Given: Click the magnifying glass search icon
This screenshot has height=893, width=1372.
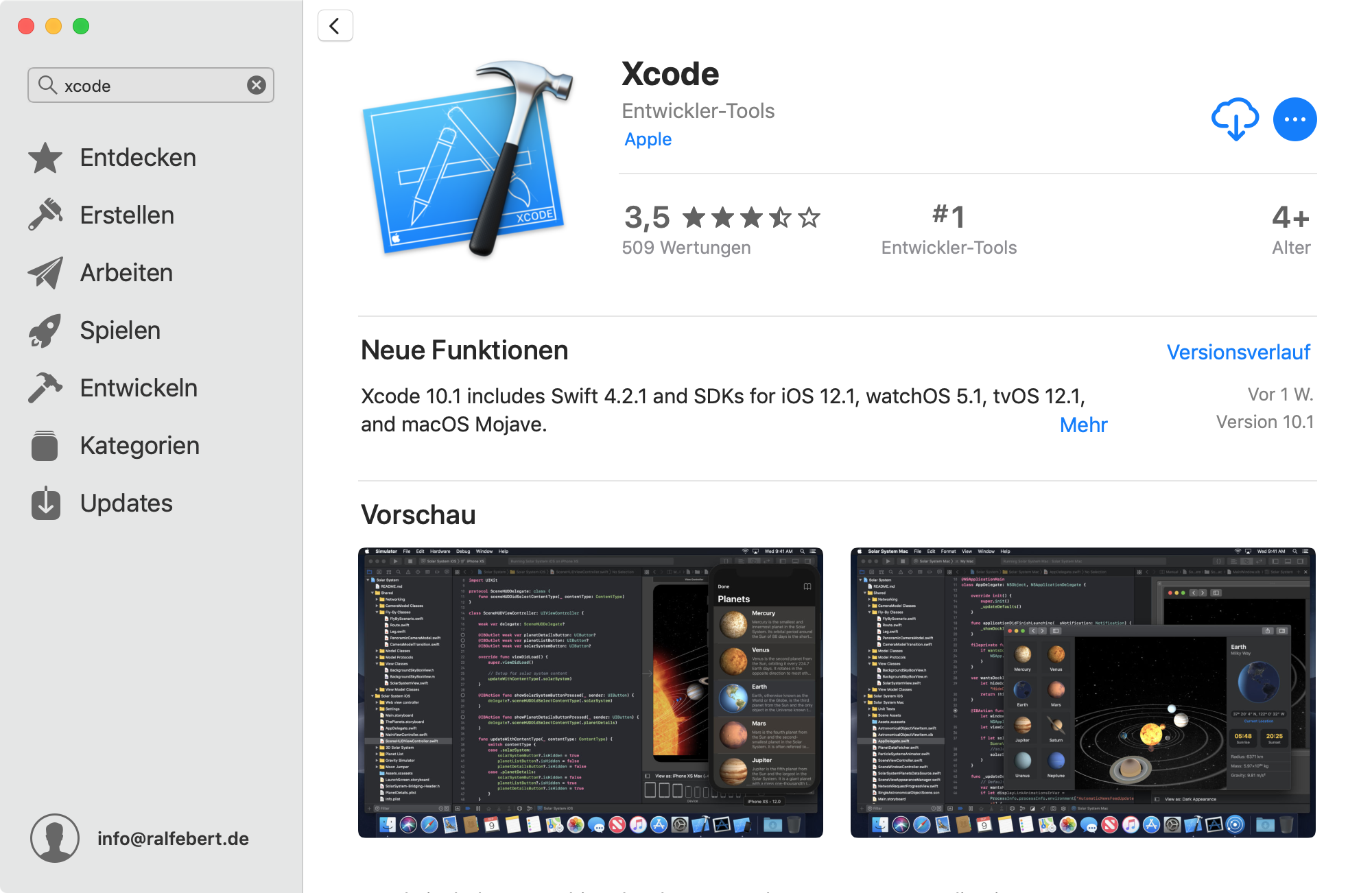Looking at the screenshot, I should pos(47,85).
